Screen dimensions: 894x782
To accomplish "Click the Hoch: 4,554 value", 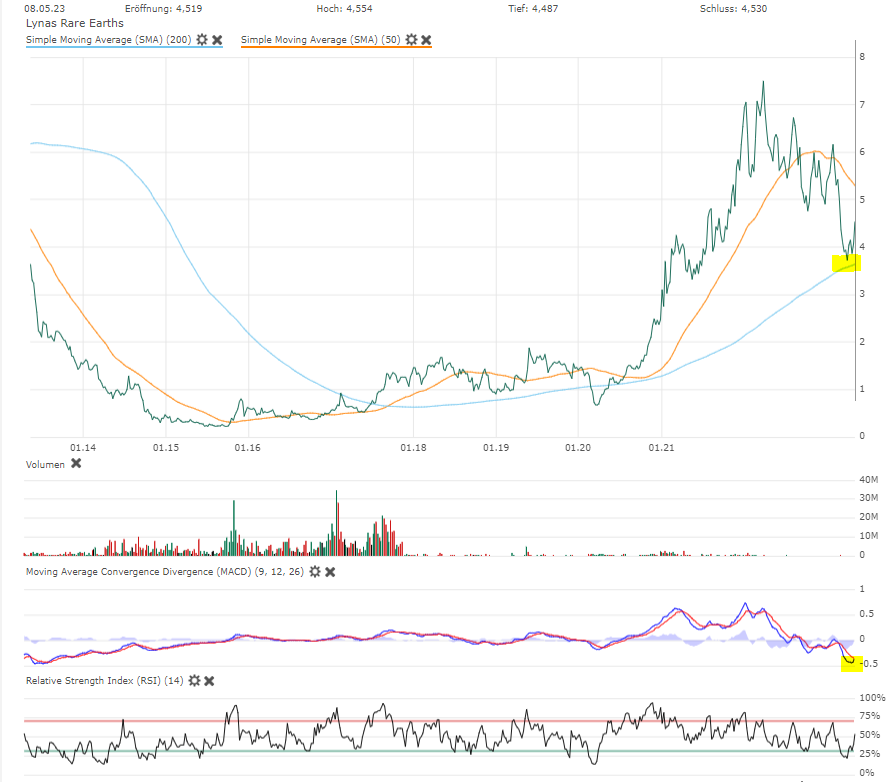I will 344,9.
